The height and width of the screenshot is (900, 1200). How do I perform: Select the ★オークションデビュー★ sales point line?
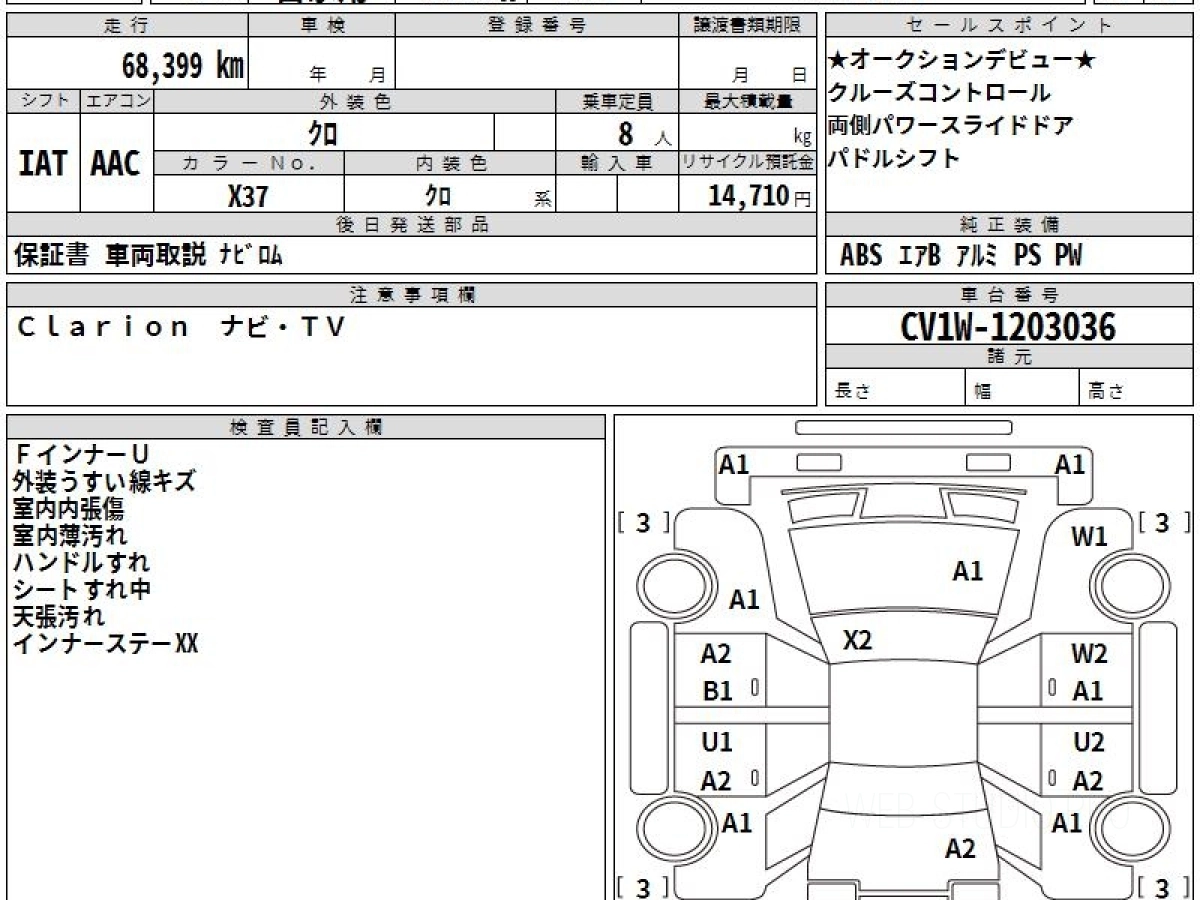[962, 61]
